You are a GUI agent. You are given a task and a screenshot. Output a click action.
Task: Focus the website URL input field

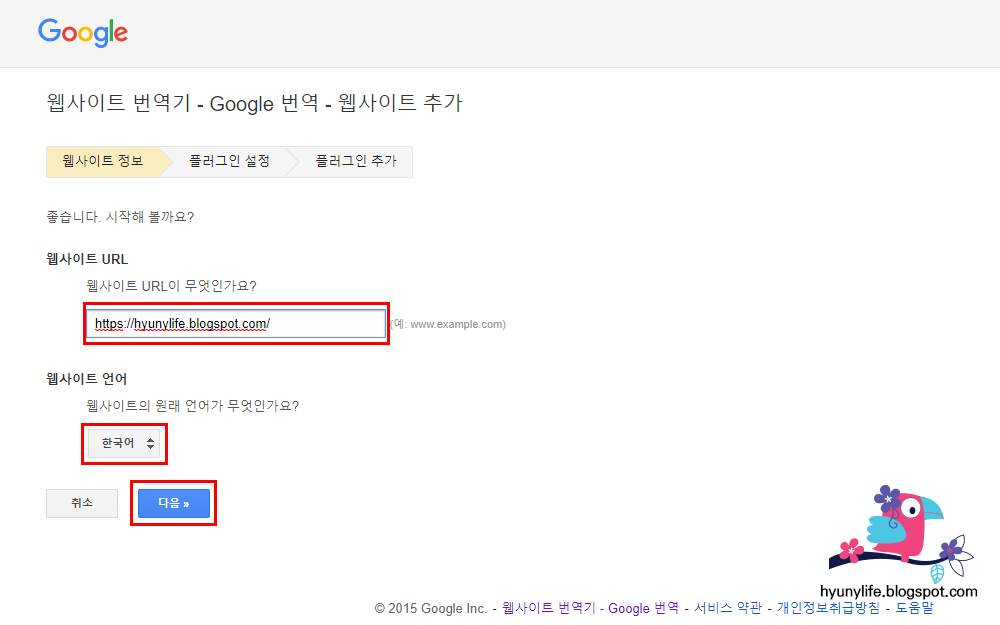pyautogui.click(x=236, y=324)
